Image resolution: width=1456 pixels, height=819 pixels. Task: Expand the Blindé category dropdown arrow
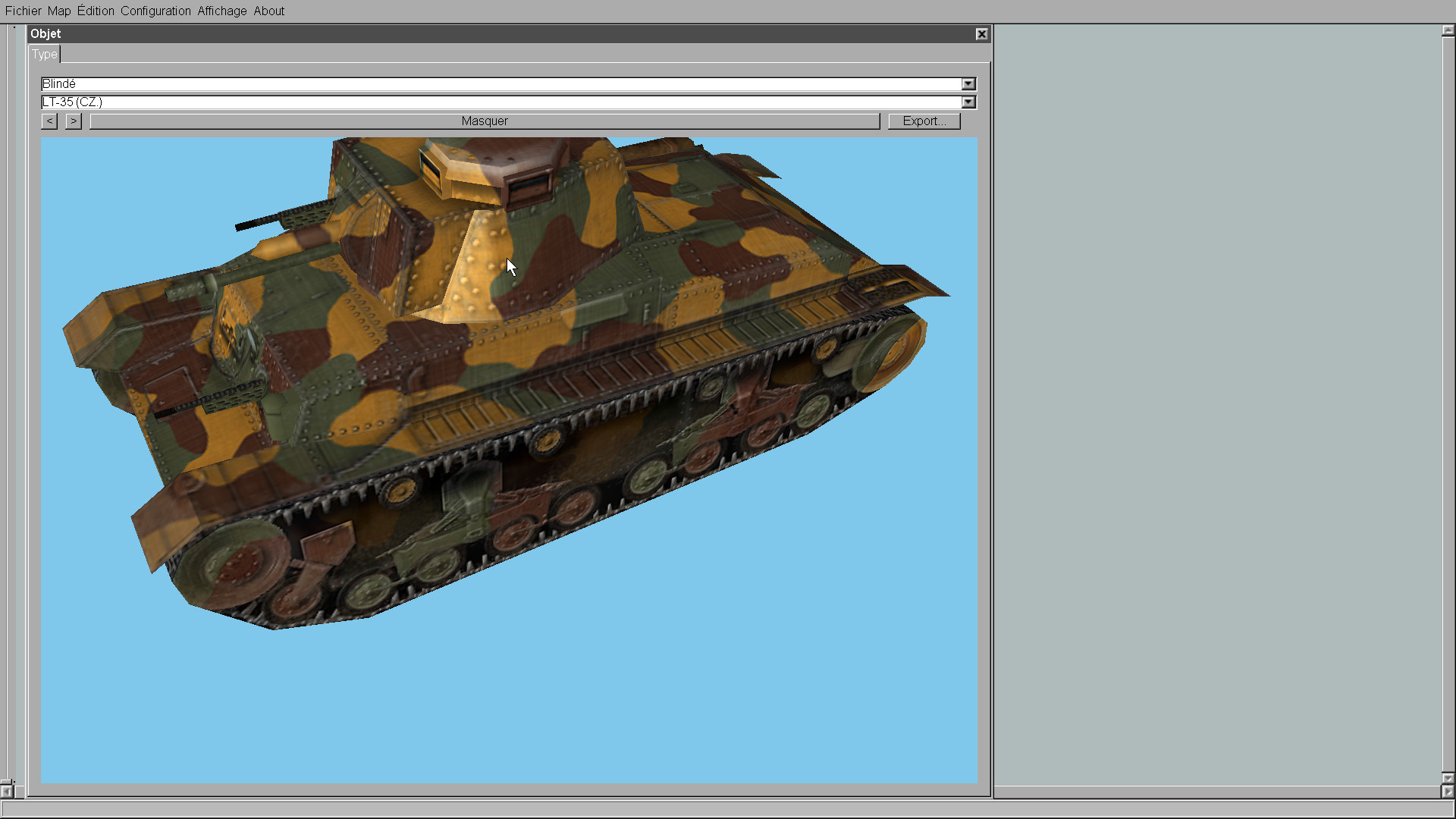point(968,84)
